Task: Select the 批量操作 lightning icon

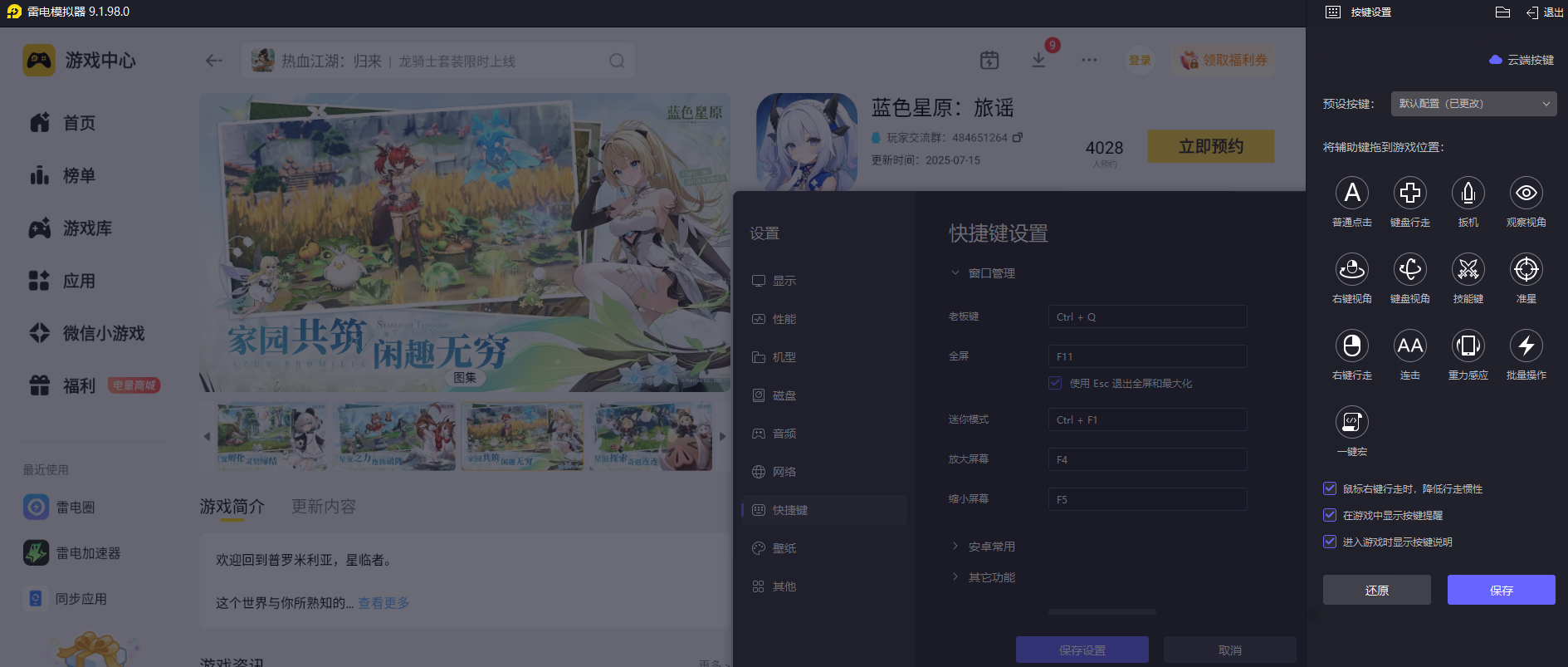Action: click(1526, 346)
